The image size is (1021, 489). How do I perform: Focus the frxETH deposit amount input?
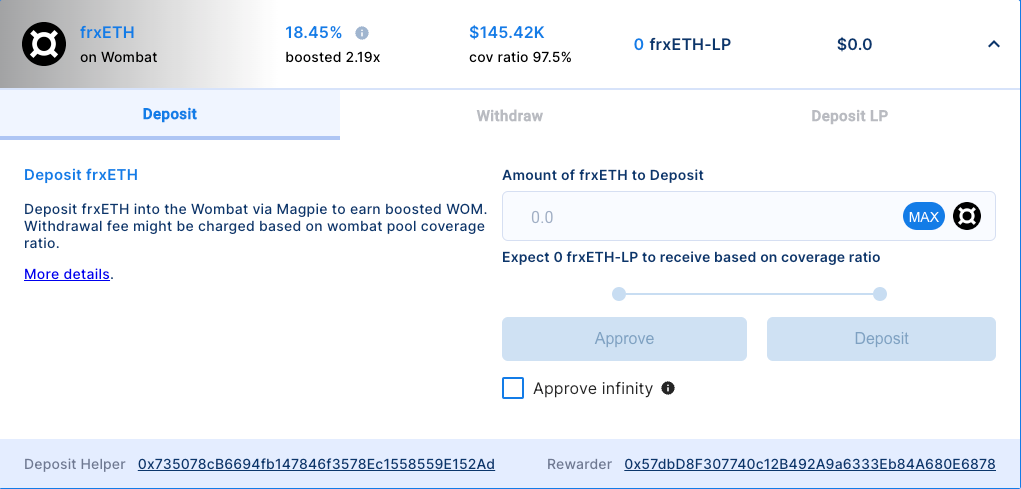pos(700,217)
